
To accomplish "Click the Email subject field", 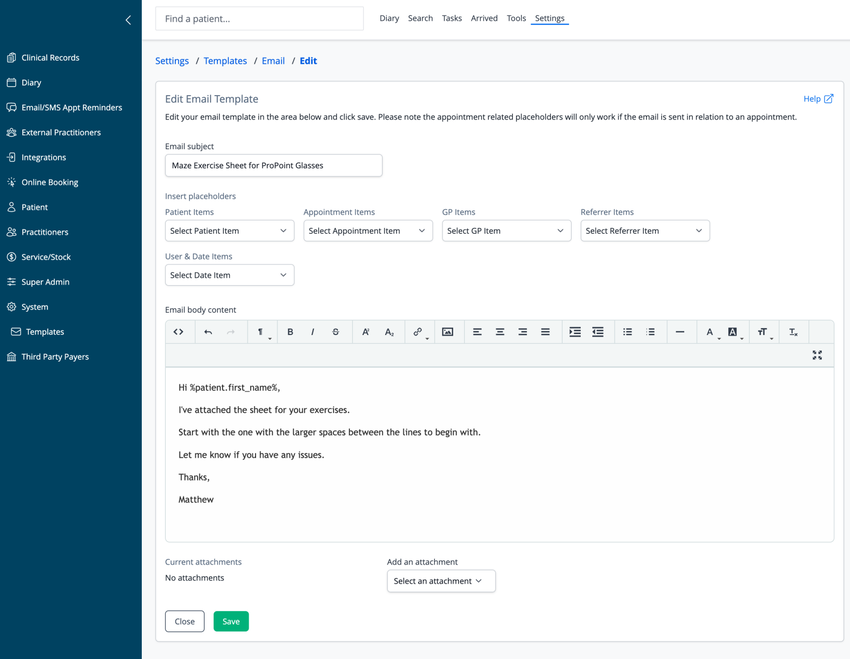I will pyautogui.click(x=274, y=165).
